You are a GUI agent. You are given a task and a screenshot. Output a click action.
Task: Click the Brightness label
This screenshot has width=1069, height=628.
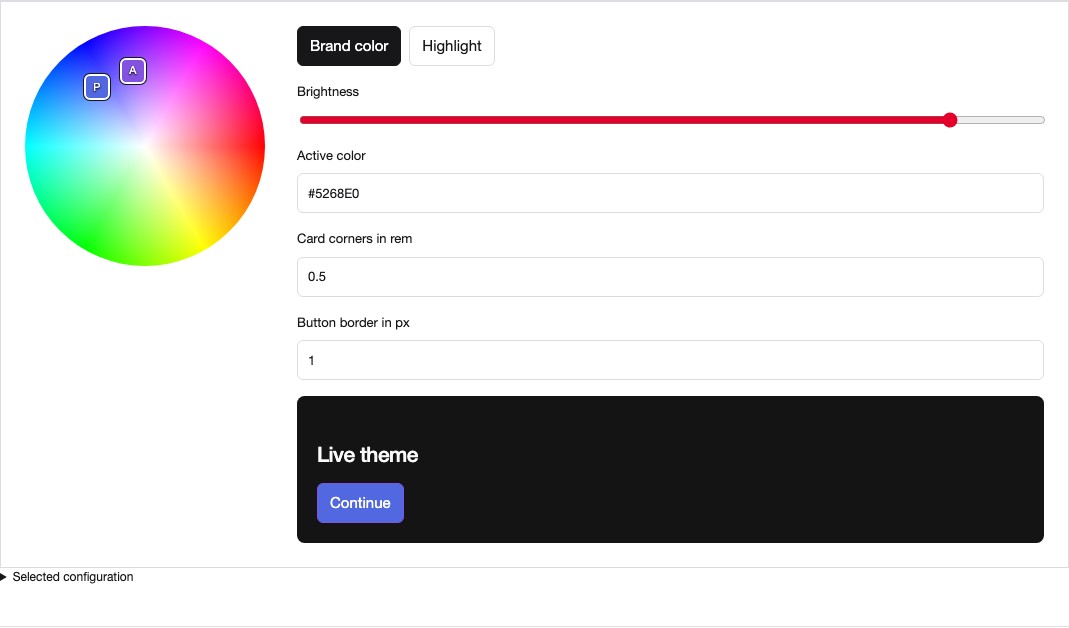click(x=328, y=91)
